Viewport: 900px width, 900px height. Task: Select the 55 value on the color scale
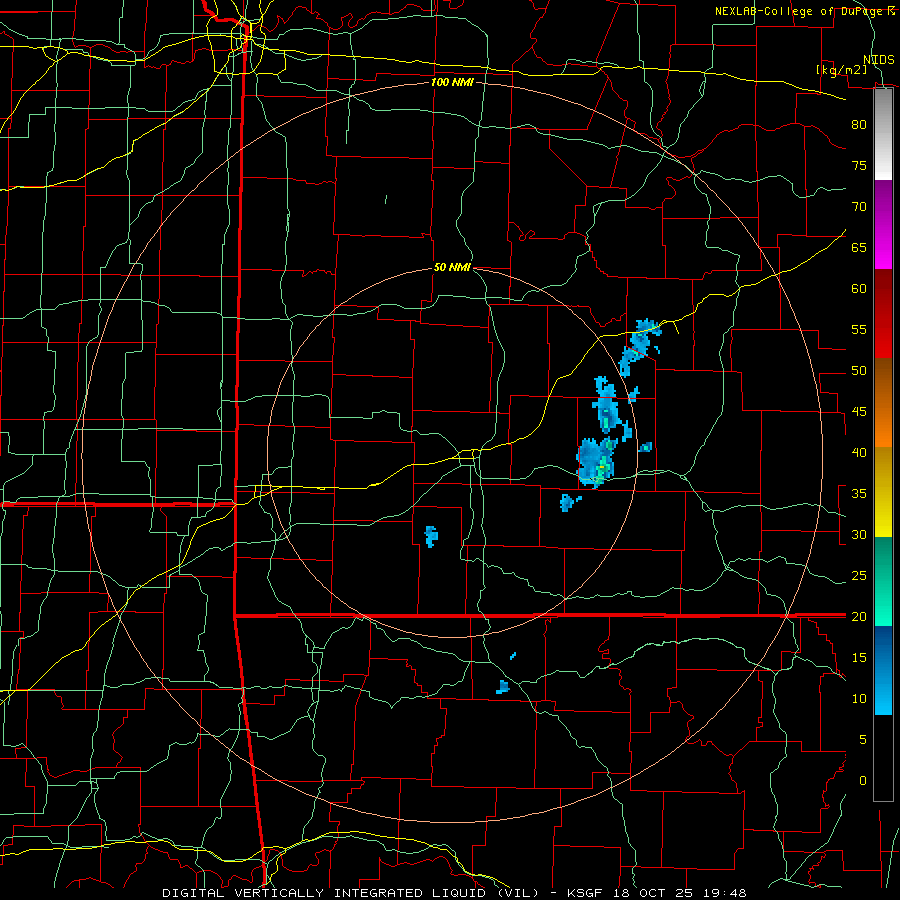tap(859, 329)
